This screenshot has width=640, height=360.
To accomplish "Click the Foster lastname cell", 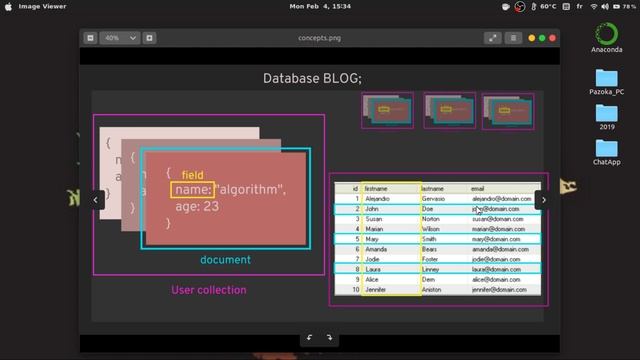I will [x=430, y=259].
